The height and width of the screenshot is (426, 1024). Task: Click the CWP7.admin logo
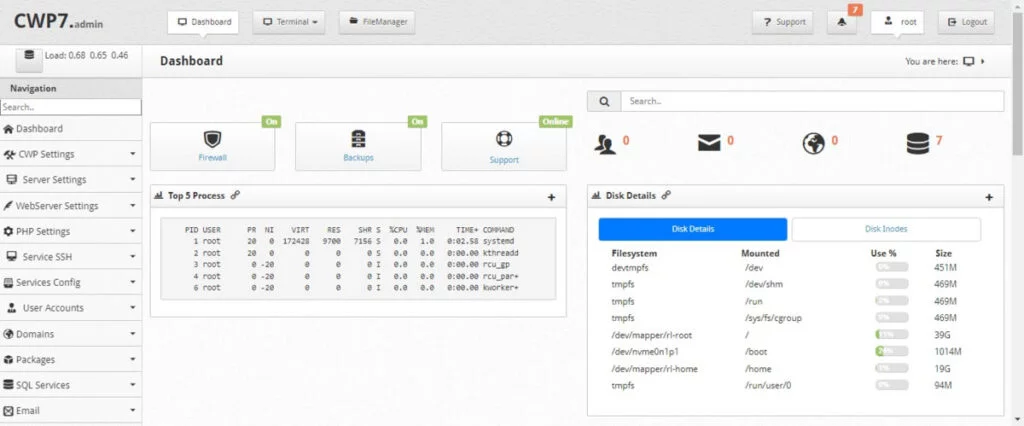(x=59, y=22)
